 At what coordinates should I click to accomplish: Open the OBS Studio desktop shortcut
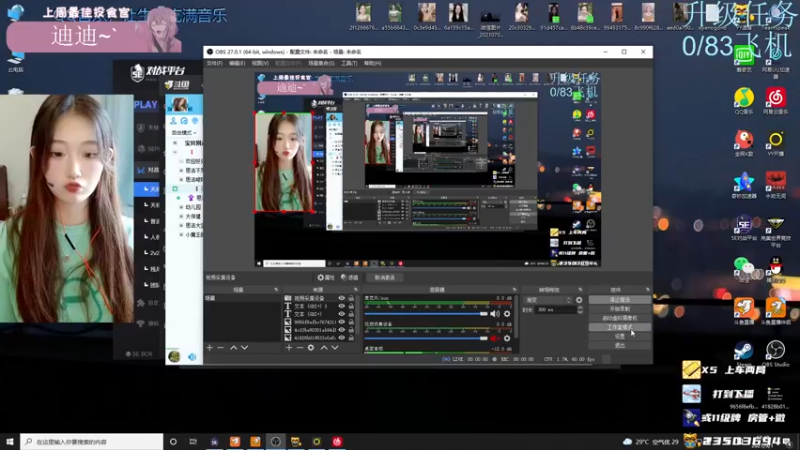pyautogui.click(x=776, y=354)
